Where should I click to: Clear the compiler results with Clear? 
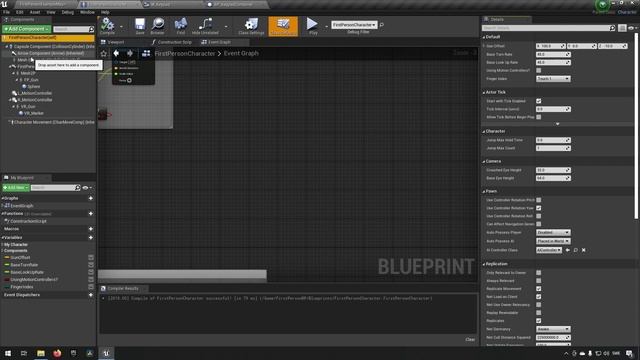tap(470, 340)
